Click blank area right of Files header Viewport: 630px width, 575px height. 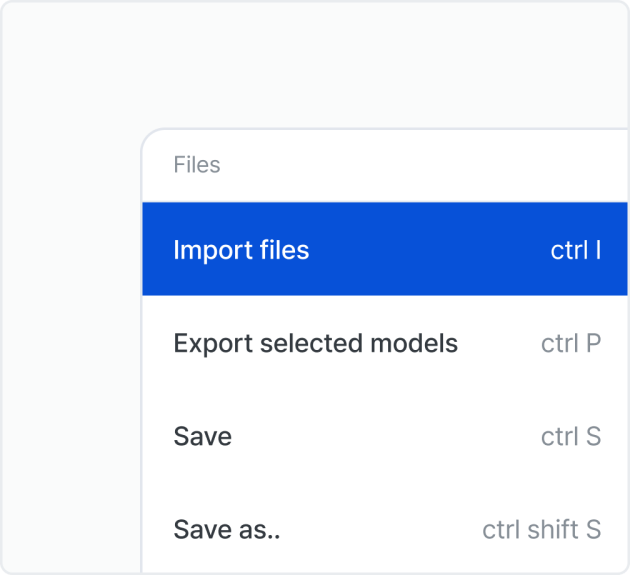pyautogui.click(x=420, y=165)
